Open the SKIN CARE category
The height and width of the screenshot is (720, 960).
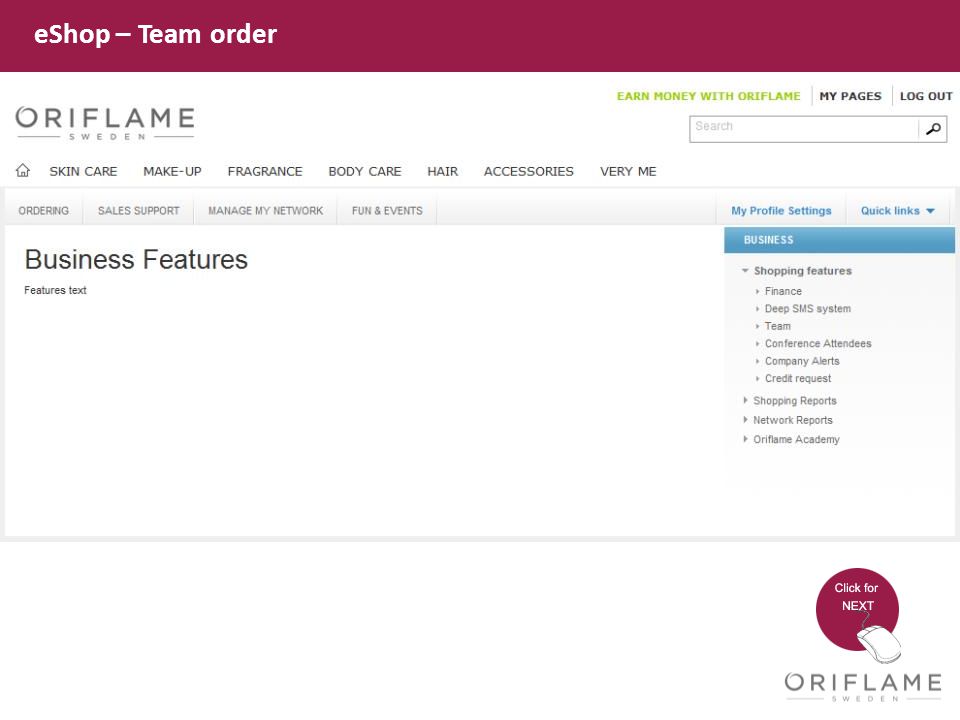[83, 171]
